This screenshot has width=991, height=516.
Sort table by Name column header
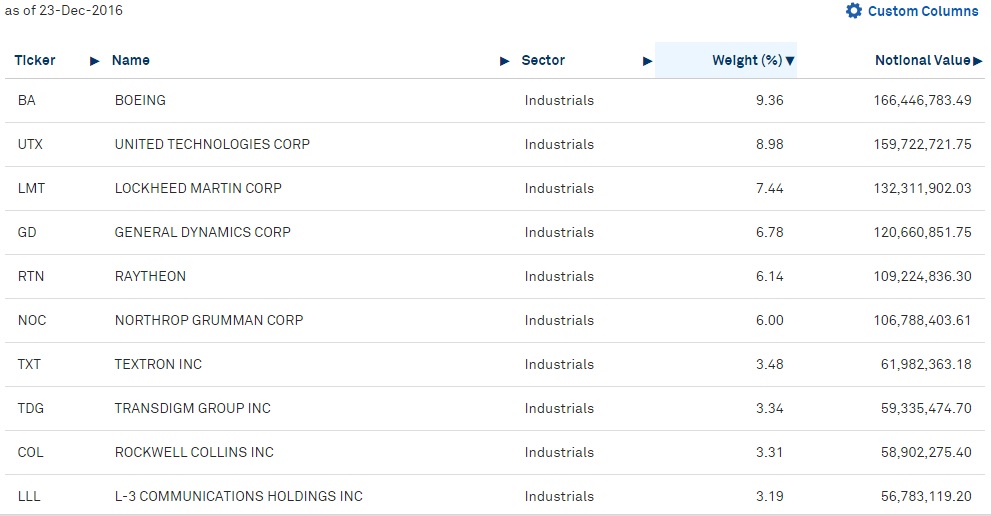coord(131,60)
